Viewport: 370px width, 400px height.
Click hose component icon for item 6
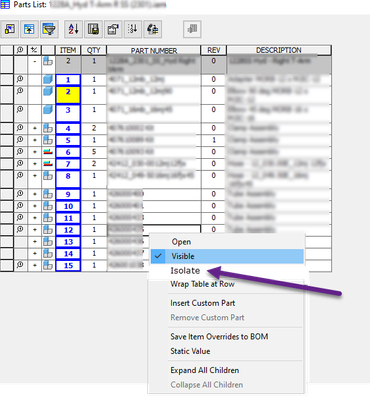click(48, 152)
